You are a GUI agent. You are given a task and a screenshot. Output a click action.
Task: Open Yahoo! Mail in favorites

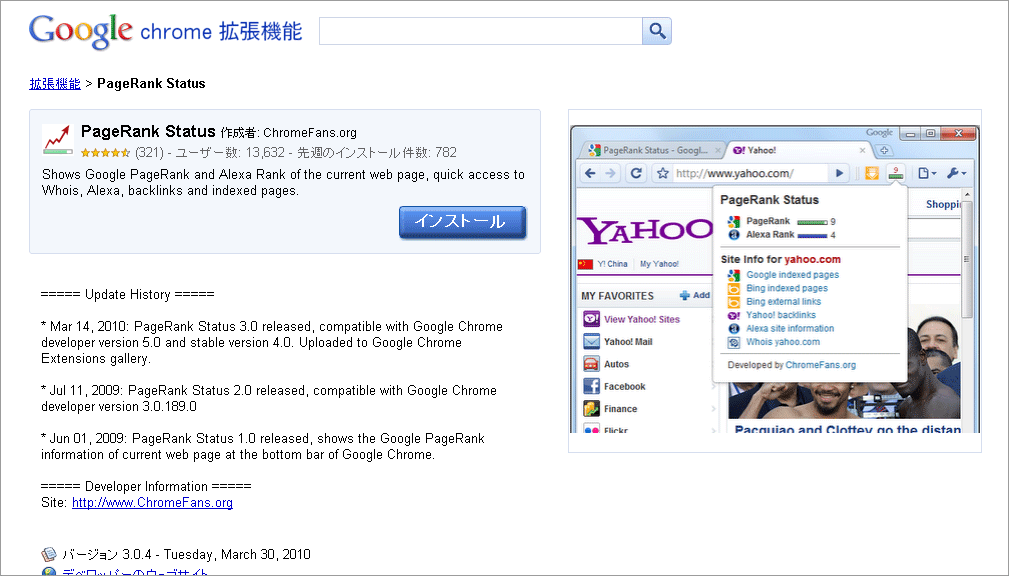click(x=628, y=342)
